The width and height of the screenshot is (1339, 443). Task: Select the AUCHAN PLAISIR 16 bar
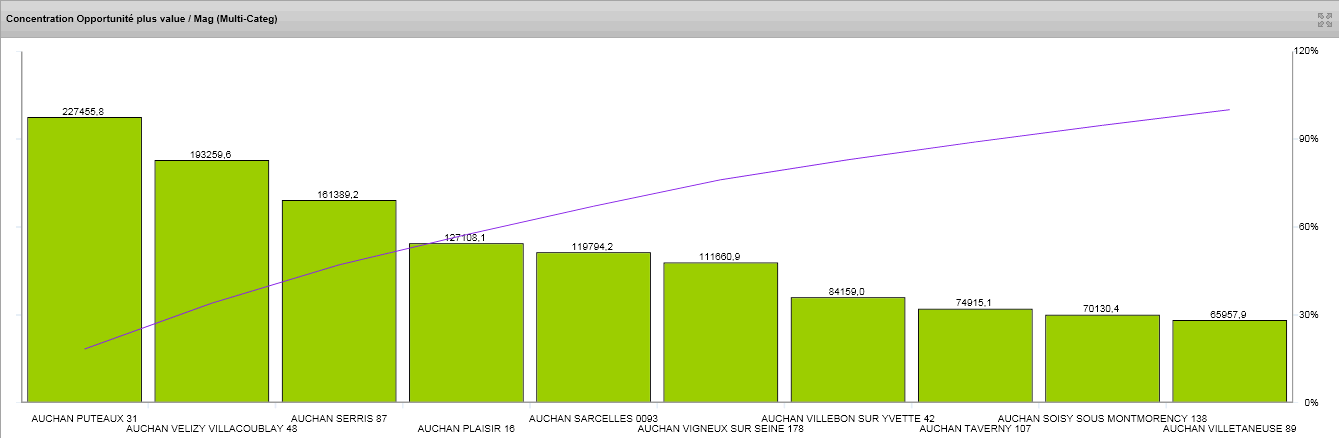tap(466, 322)
